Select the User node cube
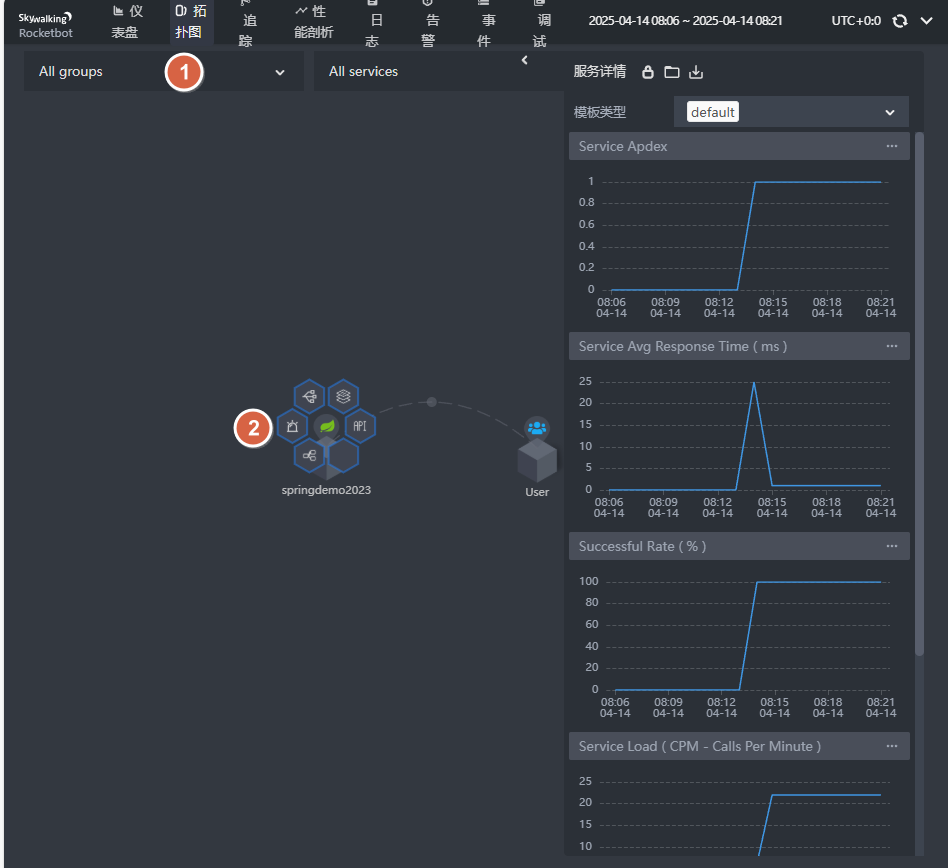The image size is (948, 868). pyautogui.click(x=537, y=459)
